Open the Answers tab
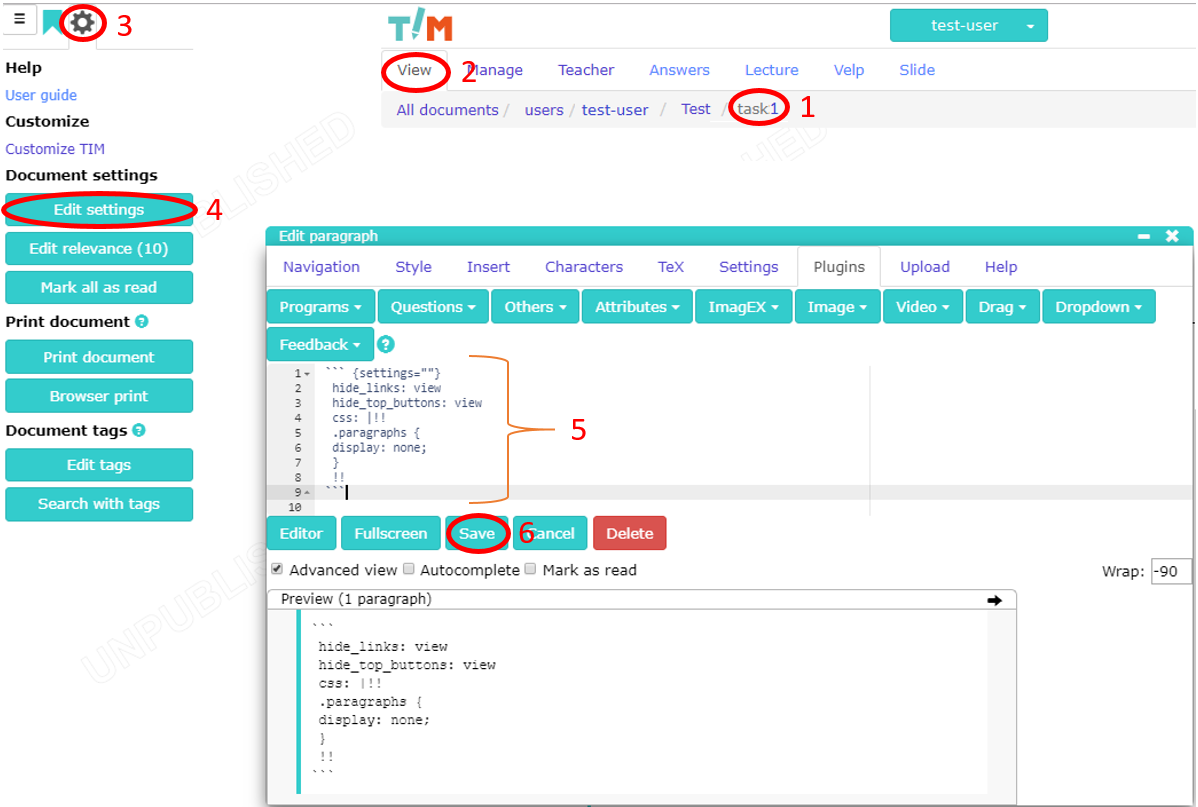1198x807 pixels. (679, 70)
